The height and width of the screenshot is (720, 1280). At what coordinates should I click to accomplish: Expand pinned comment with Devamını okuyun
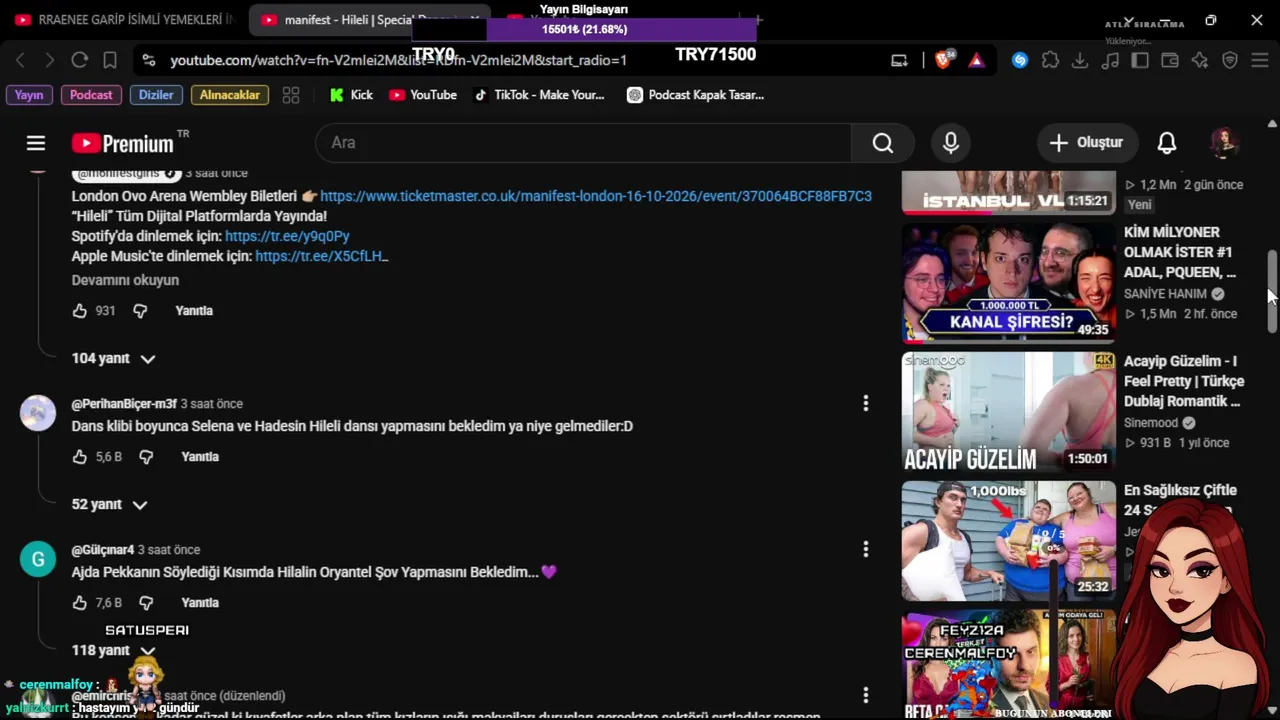pyautogui.click(x=125, y=280)
